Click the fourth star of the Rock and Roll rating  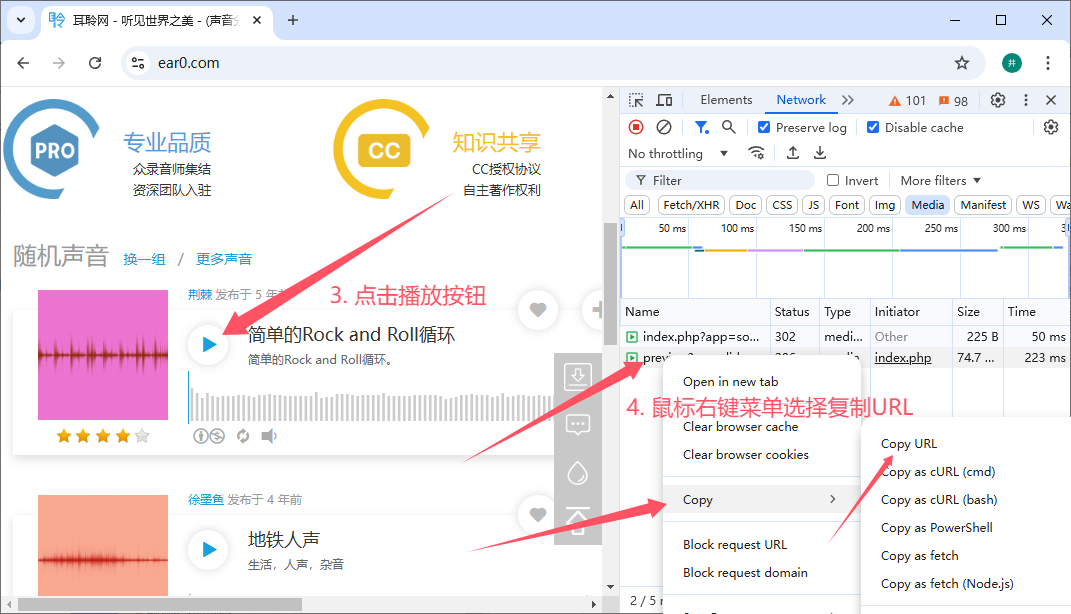(x=122, y=436)
